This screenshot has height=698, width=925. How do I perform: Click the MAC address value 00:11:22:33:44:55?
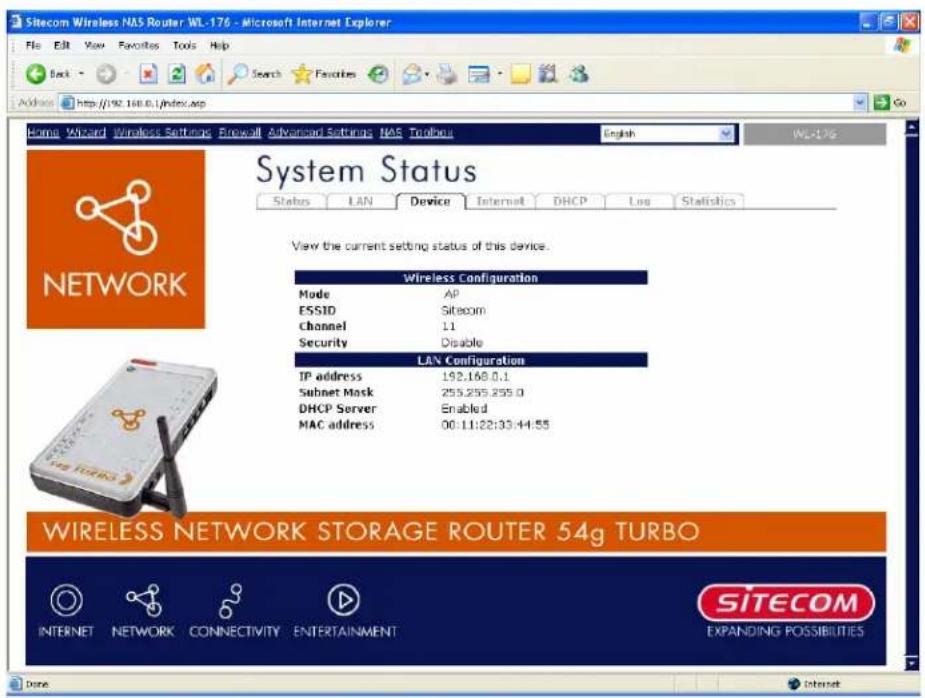click(496, 425)
